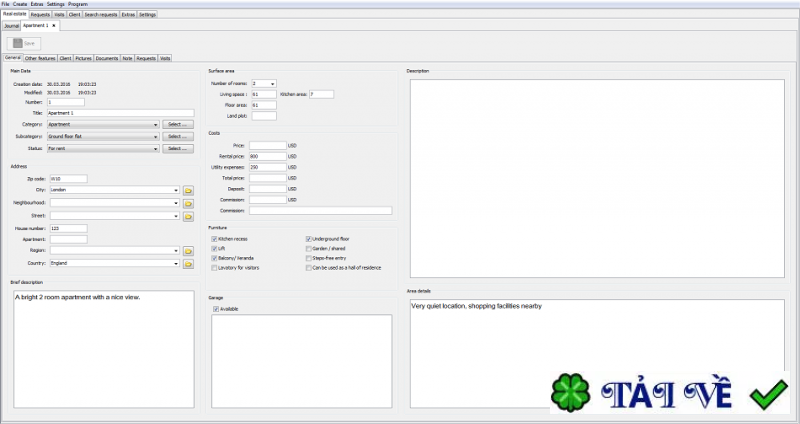Open Number of rooms dropdown
The width and height of the screenshot is (800, 424).
[x=273, y=84]
